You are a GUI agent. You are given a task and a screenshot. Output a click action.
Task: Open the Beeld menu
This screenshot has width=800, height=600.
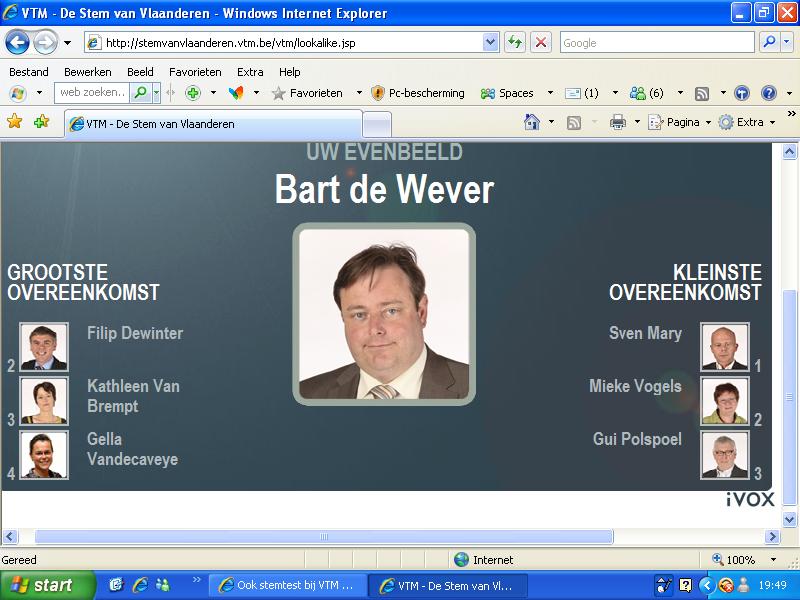pos(140,72)
